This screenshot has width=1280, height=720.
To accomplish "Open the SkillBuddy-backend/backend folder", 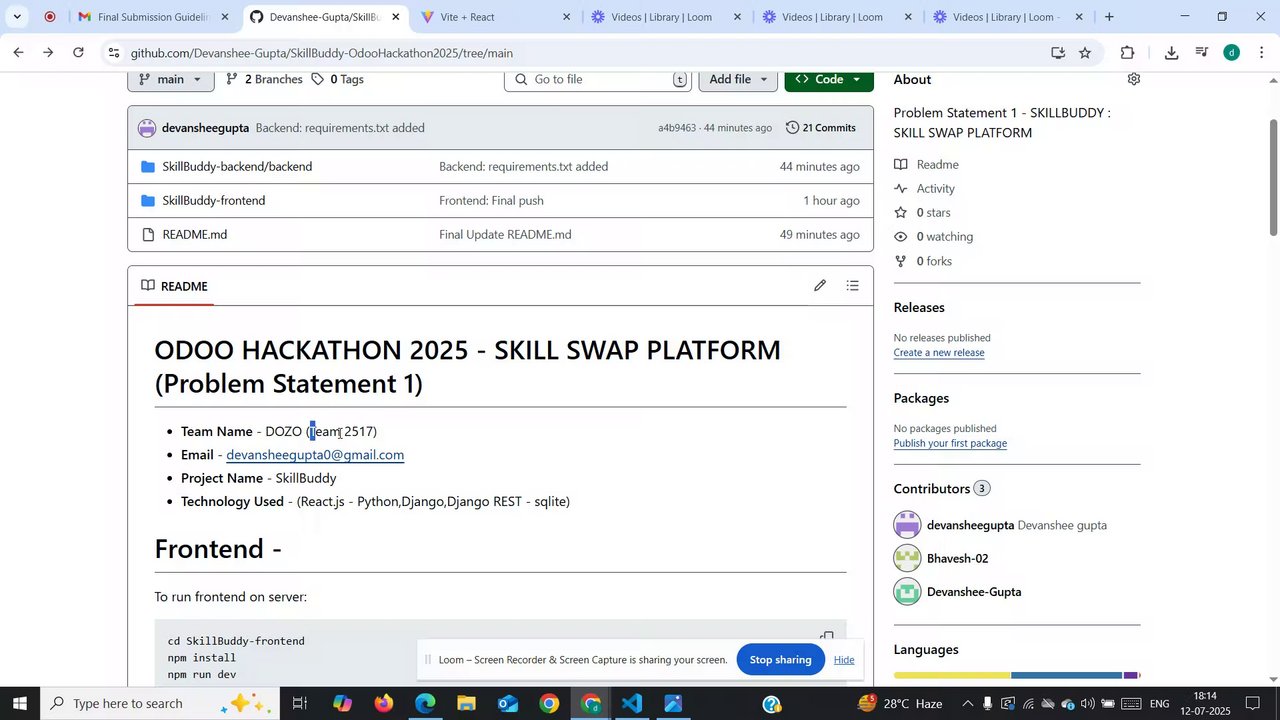I will coord(237,167).
